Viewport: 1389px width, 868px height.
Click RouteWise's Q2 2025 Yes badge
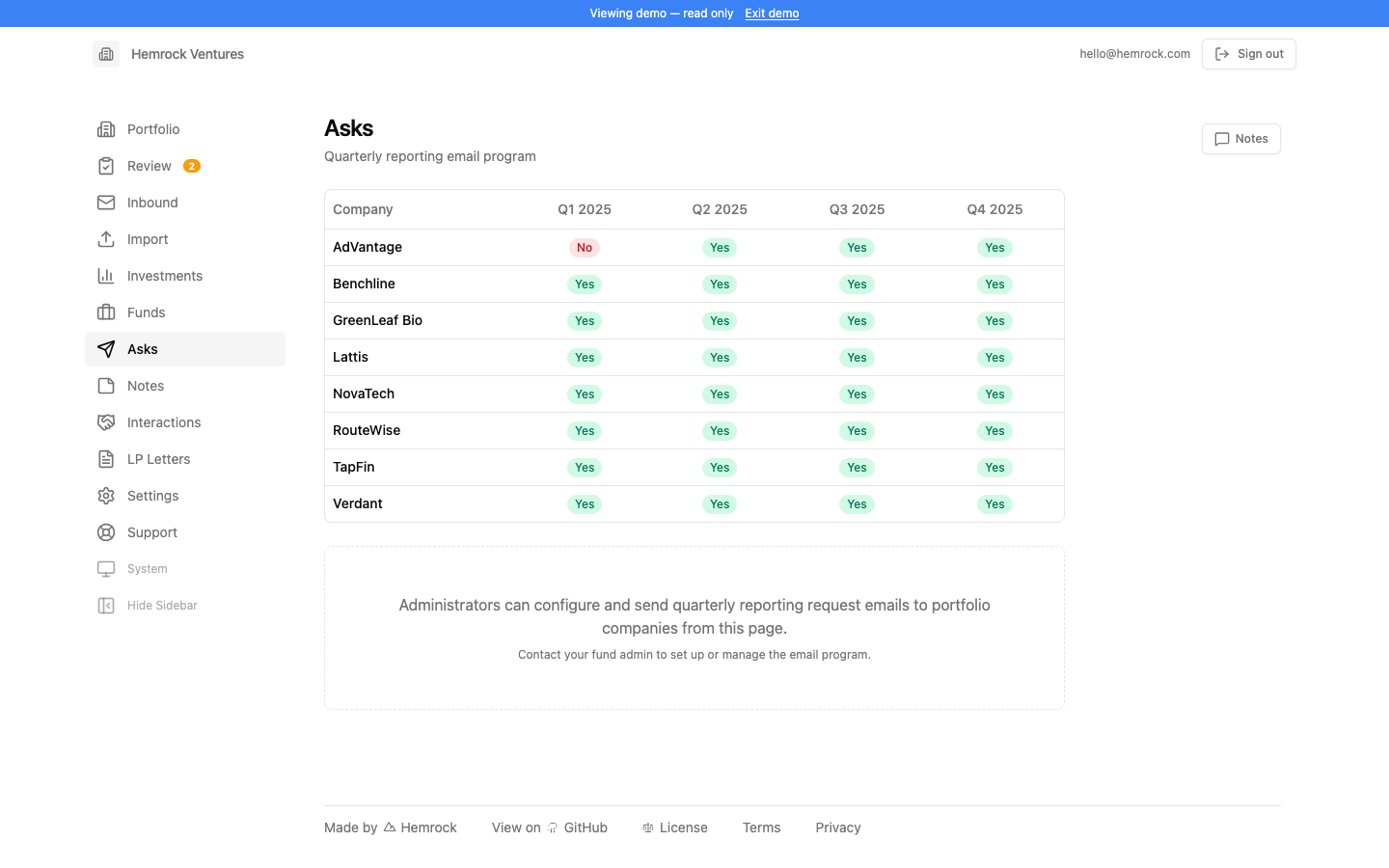tap(720, 431)
